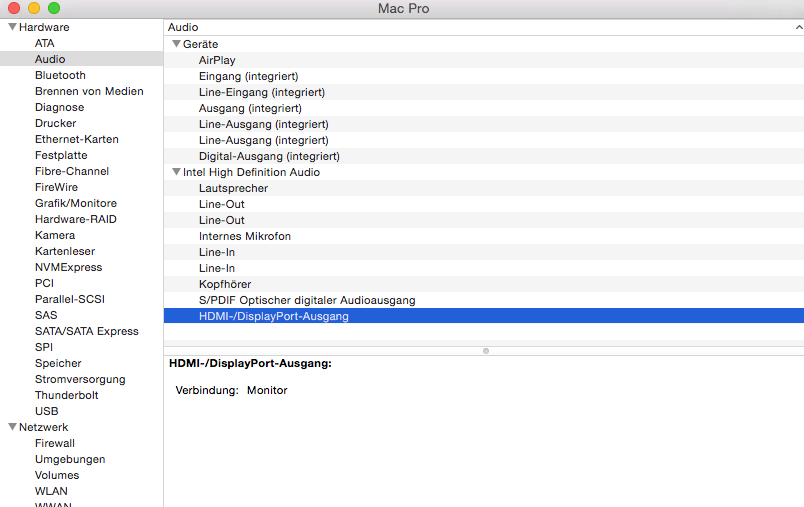Select WLAN under Netzwerk

tap(51, 491)
